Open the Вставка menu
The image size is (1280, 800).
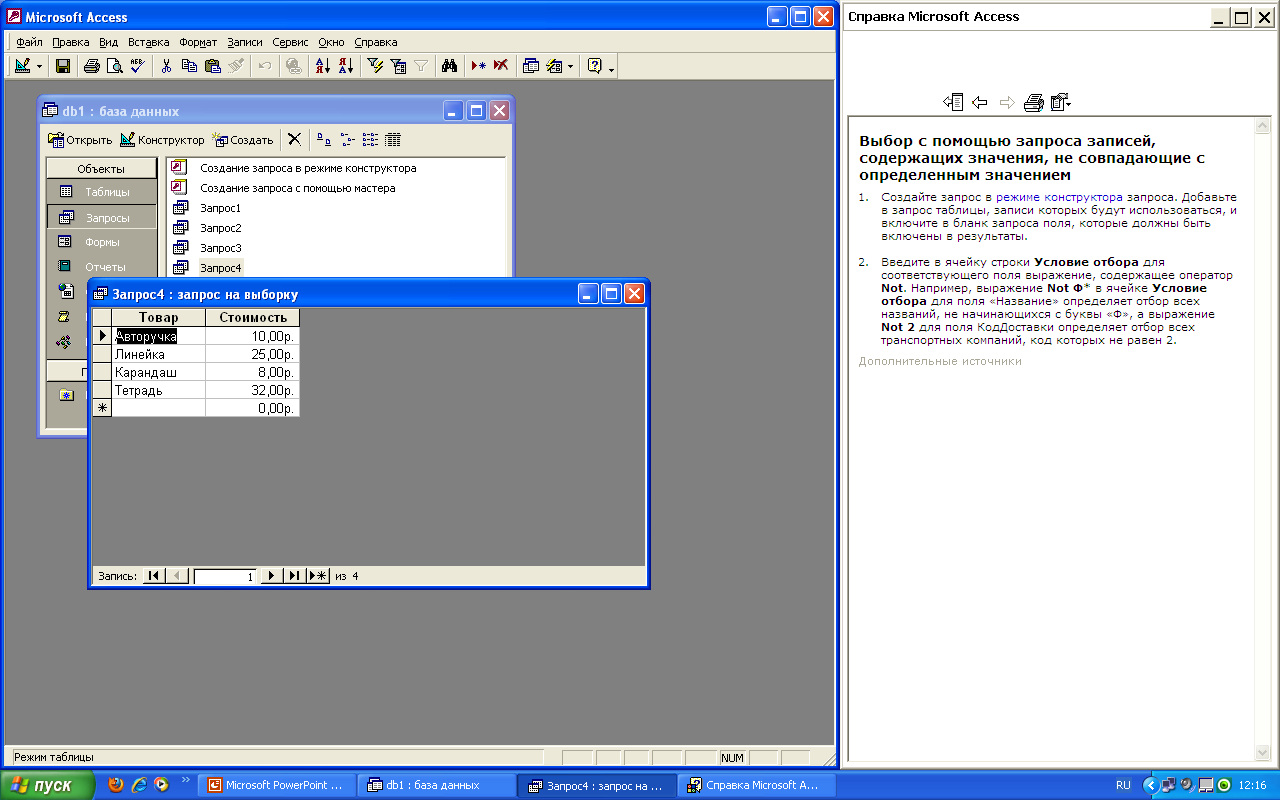tap(149, 42)
